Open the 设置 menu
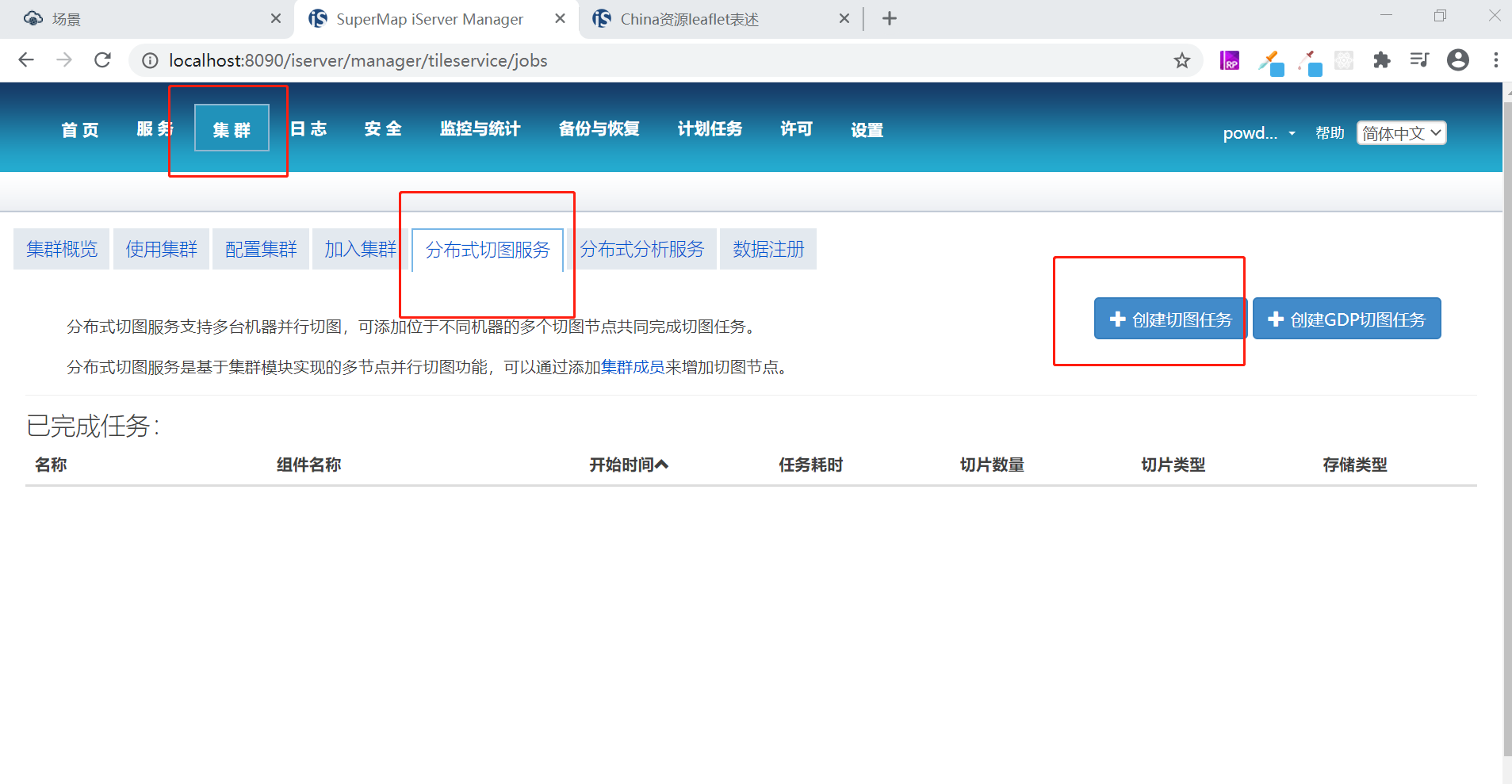 (x=867, y=130)
